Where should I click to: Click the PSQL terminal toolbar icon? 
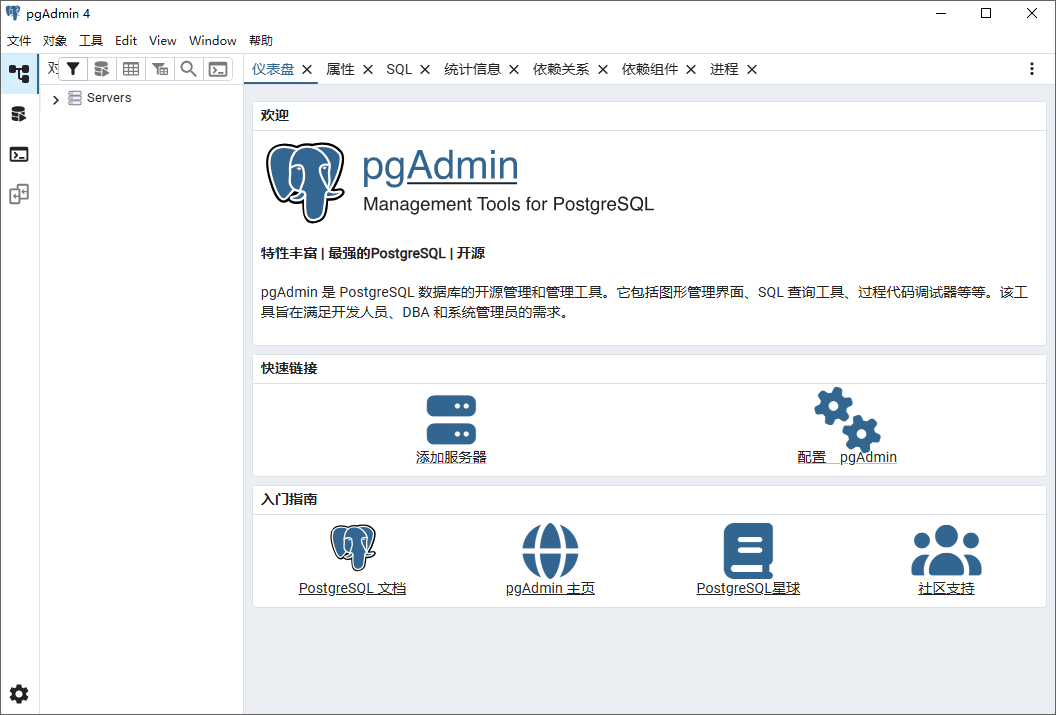[x=218, y=69]
